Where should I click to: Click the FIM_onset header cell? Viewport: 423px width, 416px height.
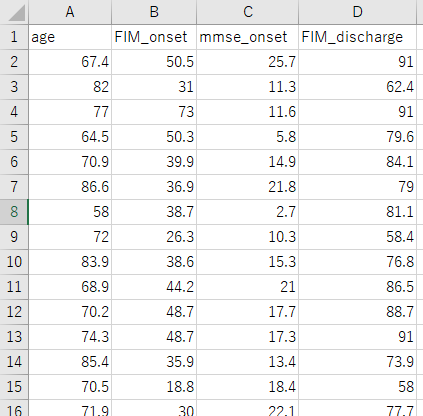[x=154, y=37]
